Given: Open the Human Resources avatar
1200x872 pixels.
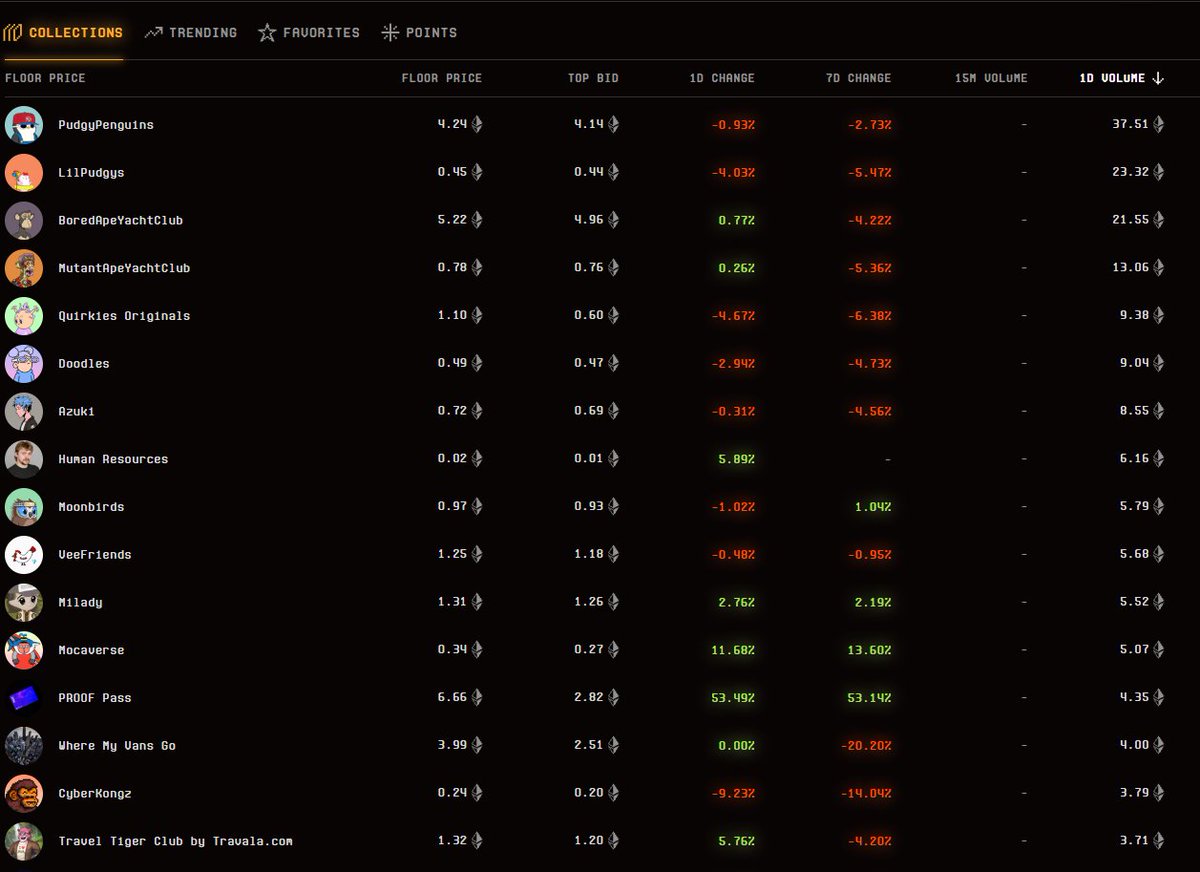Looking at the screenshot, I should (24, 459).
